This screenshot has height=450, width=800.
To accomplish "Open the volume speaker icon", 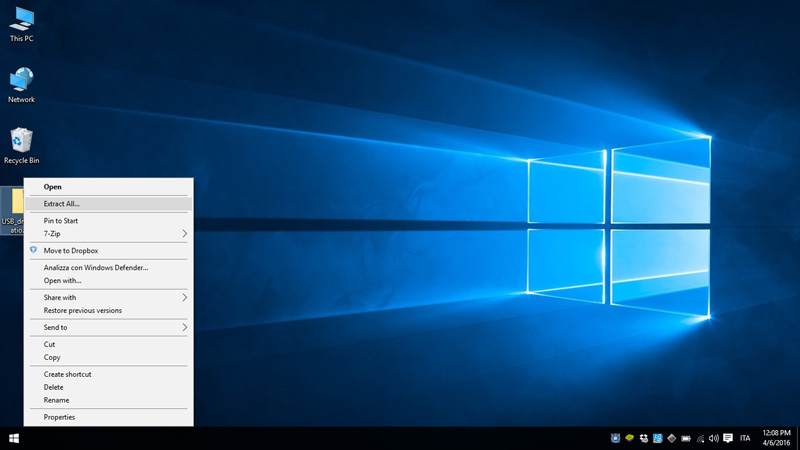I will click(x=714, y=438).
